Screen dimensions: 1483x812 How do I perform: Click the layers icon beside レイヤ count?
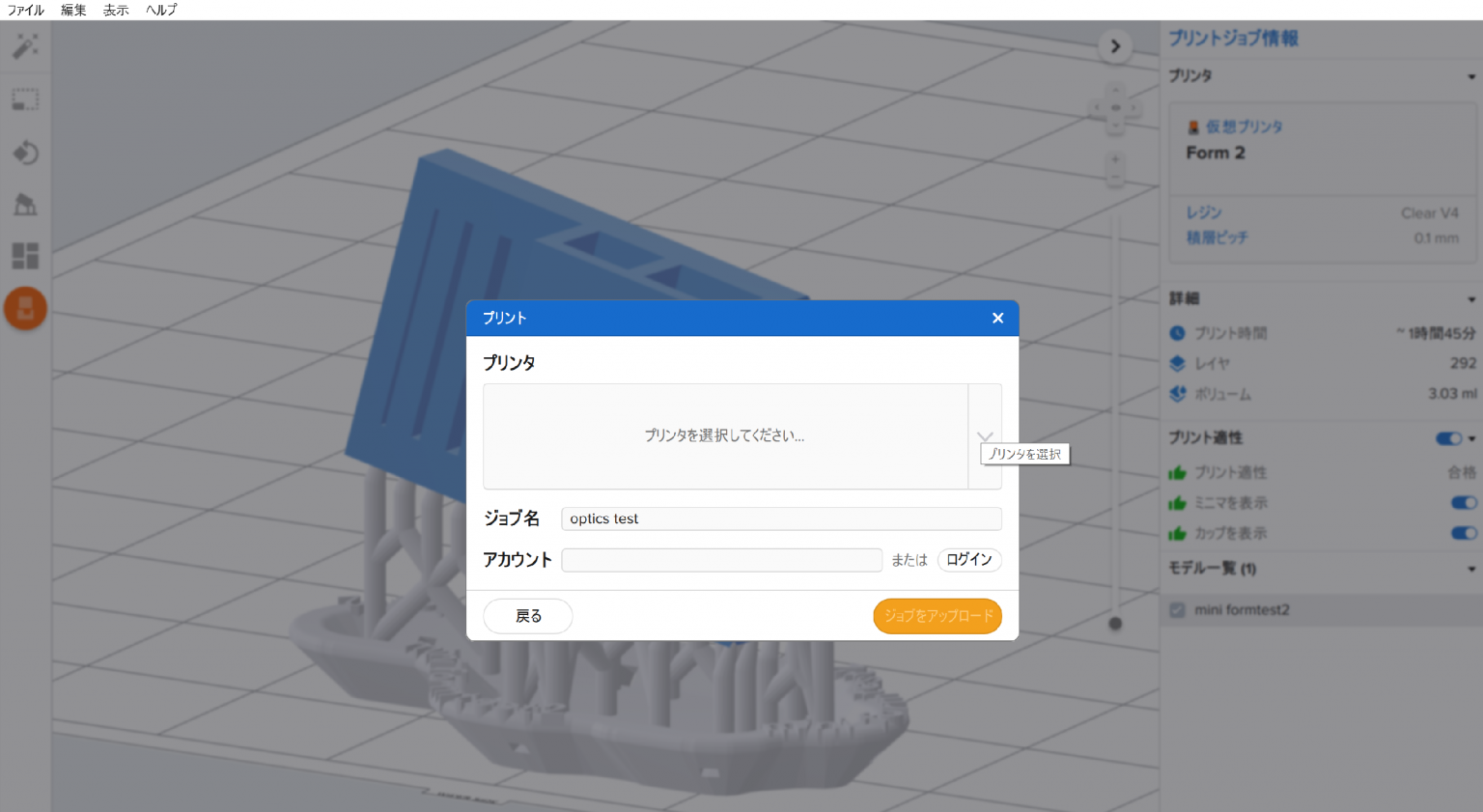point(1177,364)
